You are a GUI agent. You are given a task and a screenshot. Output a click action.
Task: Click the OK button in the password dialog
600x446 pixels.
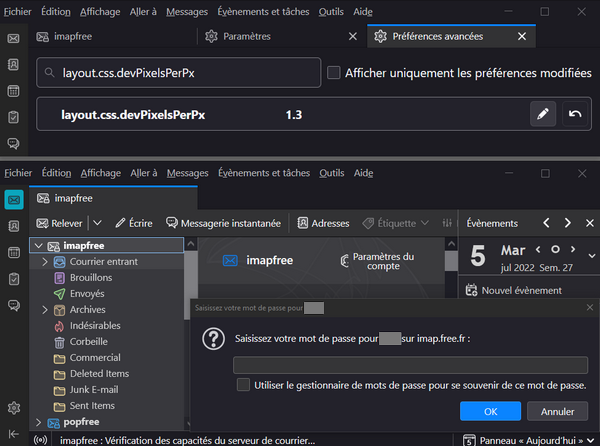tap(490, 411)
